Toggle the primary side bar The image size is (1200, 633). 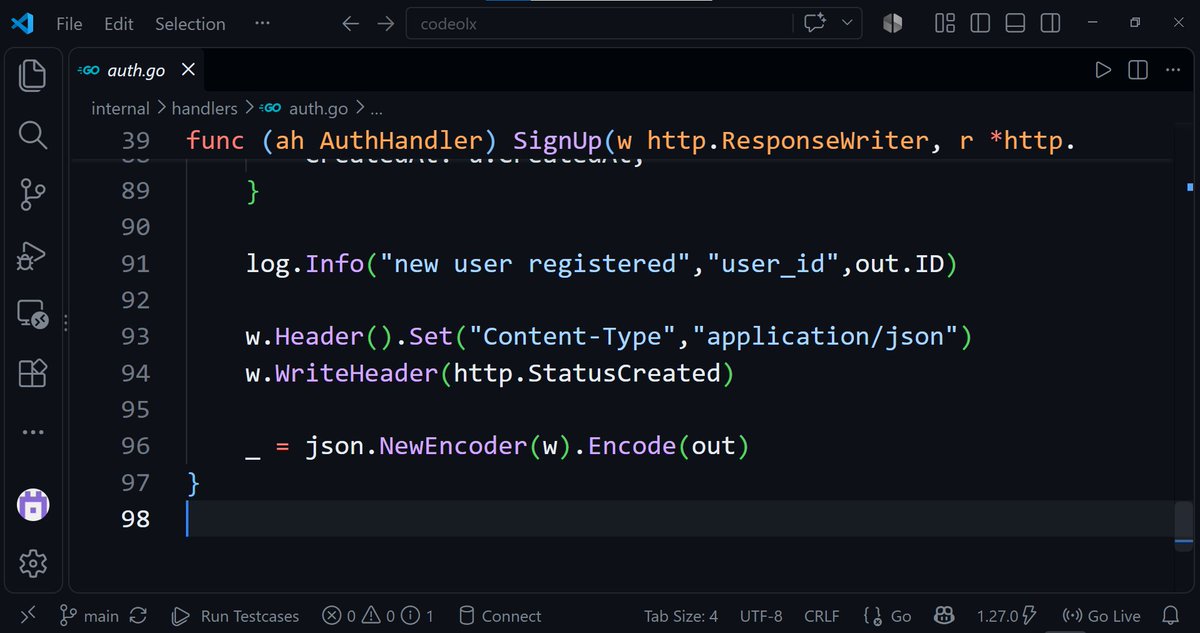point(980,23)
